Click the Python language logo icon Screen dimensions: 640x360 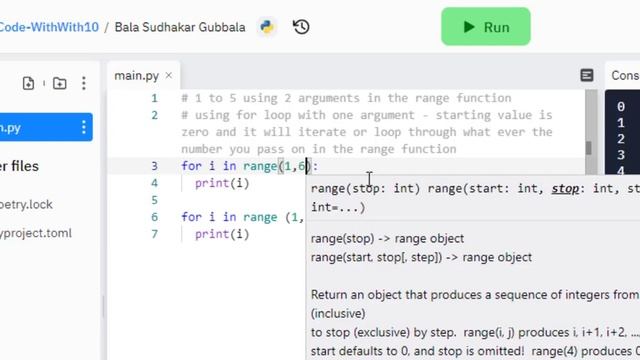(x=267, y=27)
